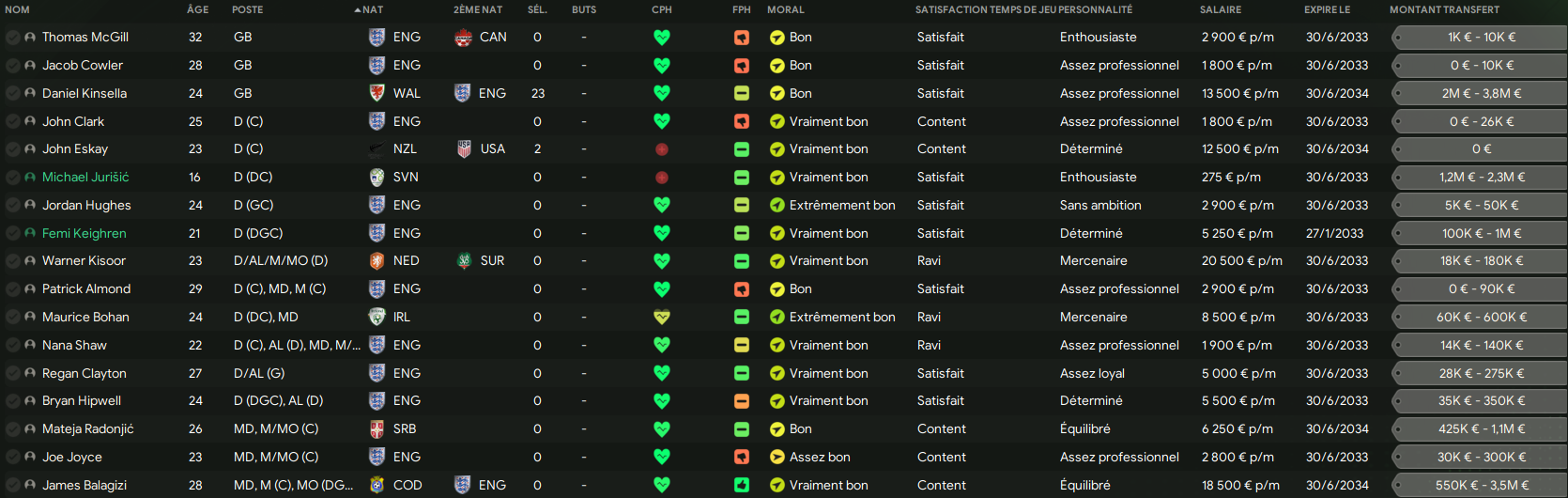Click Warner Kisoor's Netherlands nationality badge
The height and width of the screenshot is (498, 1568).
click(x=377, y=261)
